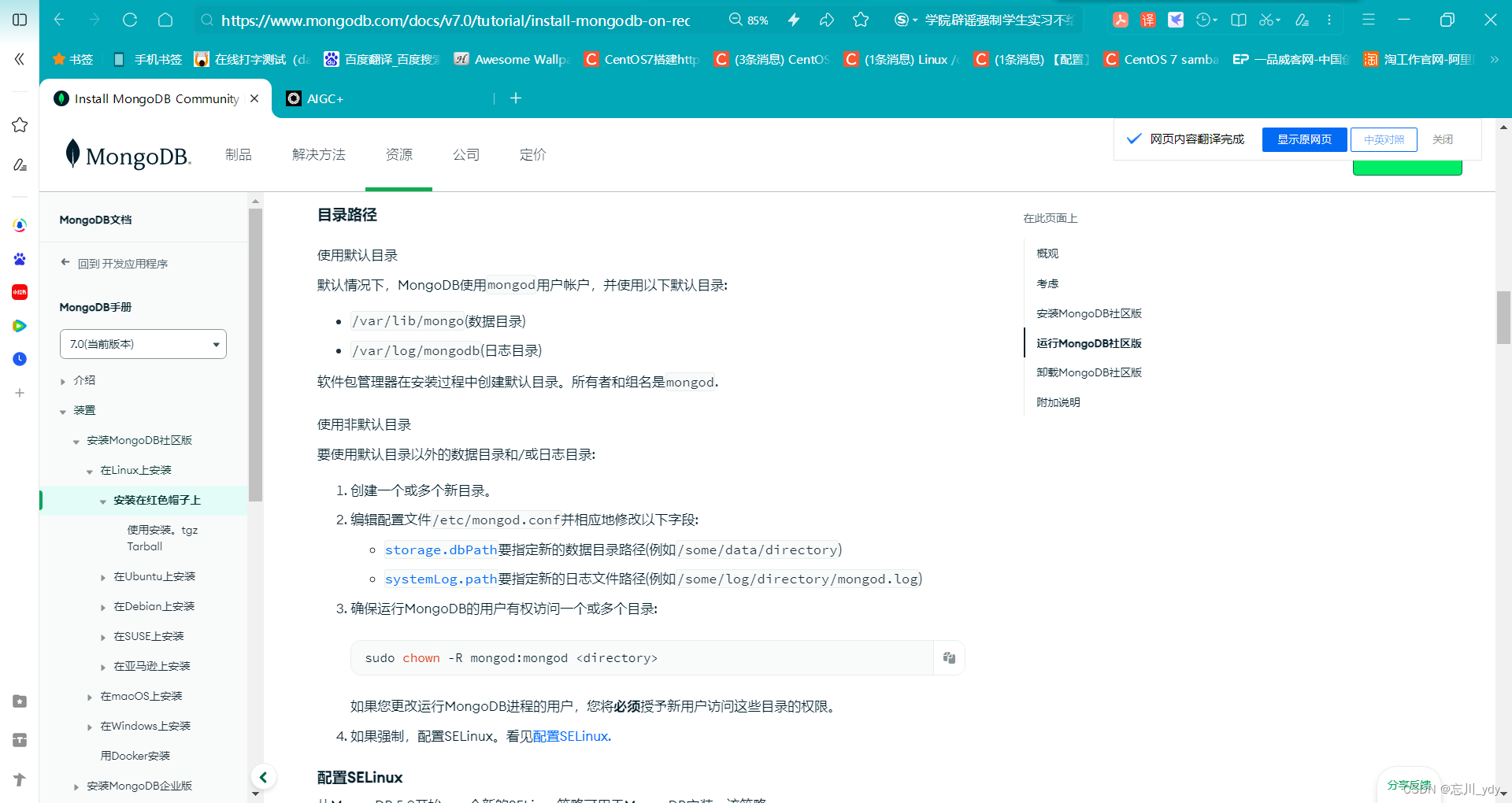Open the browser PDF reader tool
1512x803 pixels.
point(1121,20)
